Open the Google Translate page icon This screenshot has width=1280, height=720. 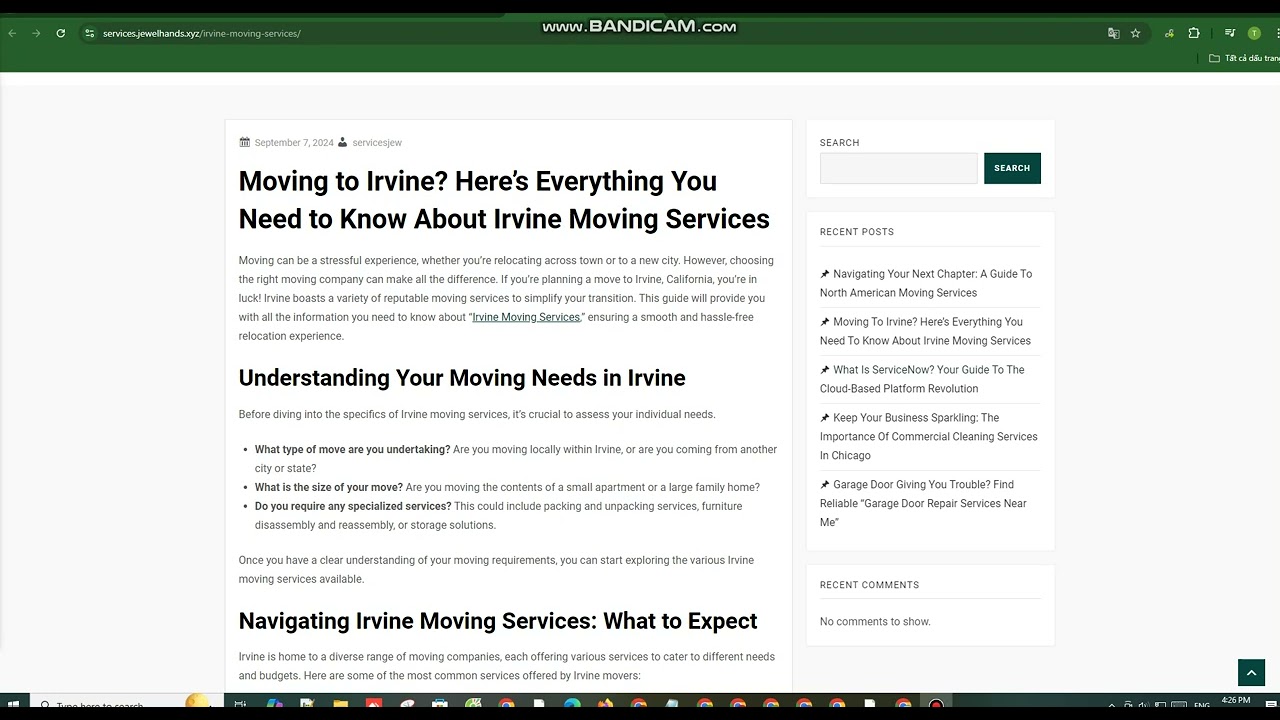[1113, 33]
